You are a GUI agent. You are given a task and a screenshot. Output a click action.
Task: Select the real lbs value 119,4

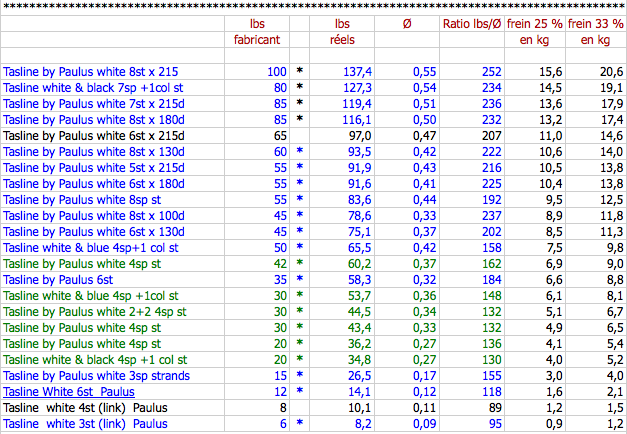click(x=357, y=104)
